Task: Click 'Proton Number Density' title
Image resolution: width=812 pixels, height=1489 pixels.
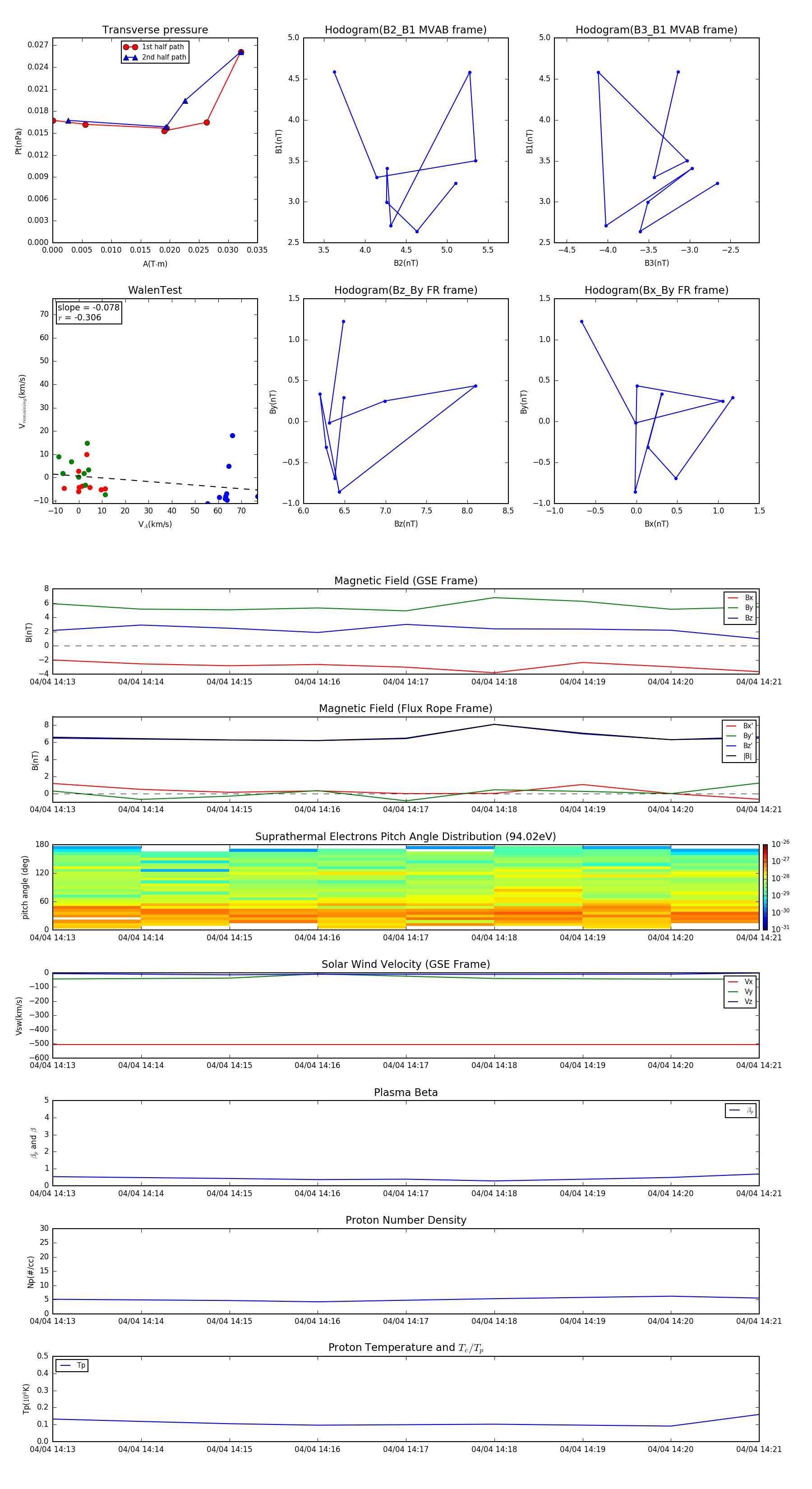Action: point(406,1220)
